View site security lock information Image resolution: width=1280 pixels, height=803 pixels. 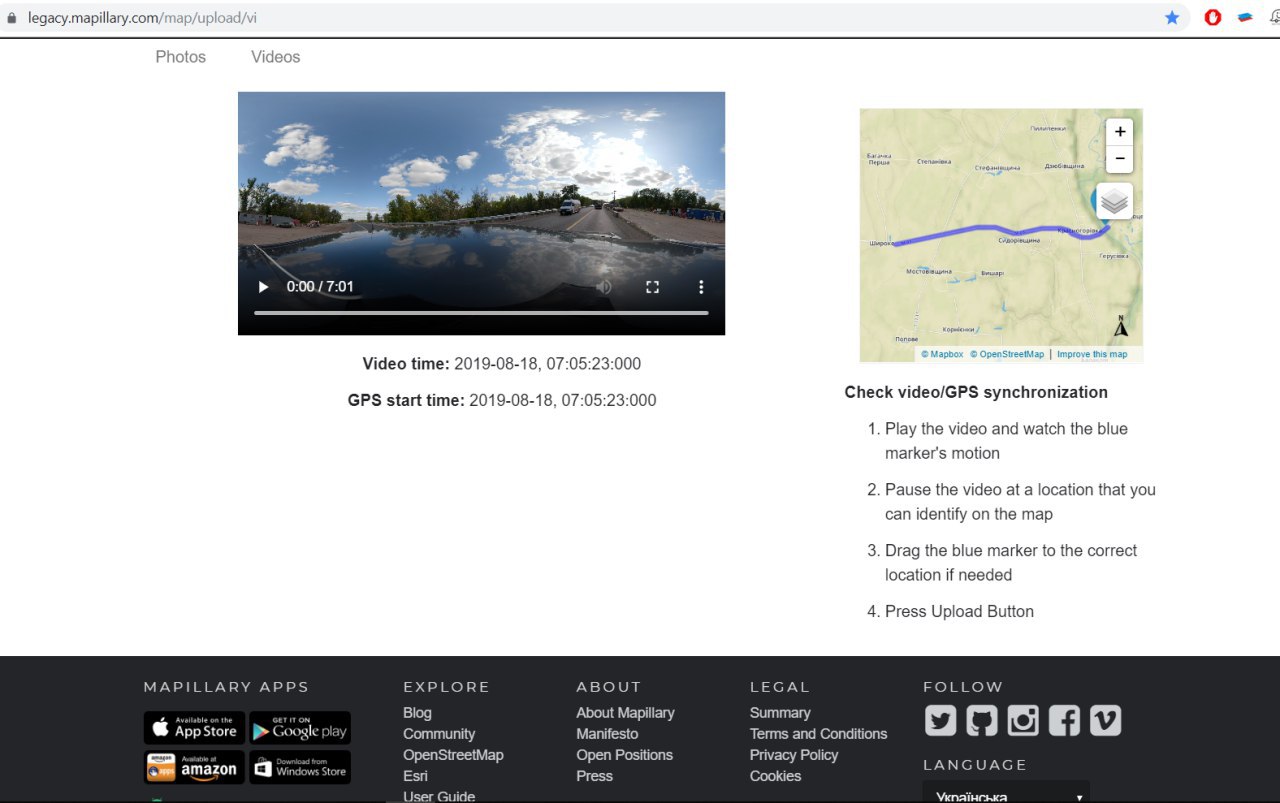click(12, 17)
